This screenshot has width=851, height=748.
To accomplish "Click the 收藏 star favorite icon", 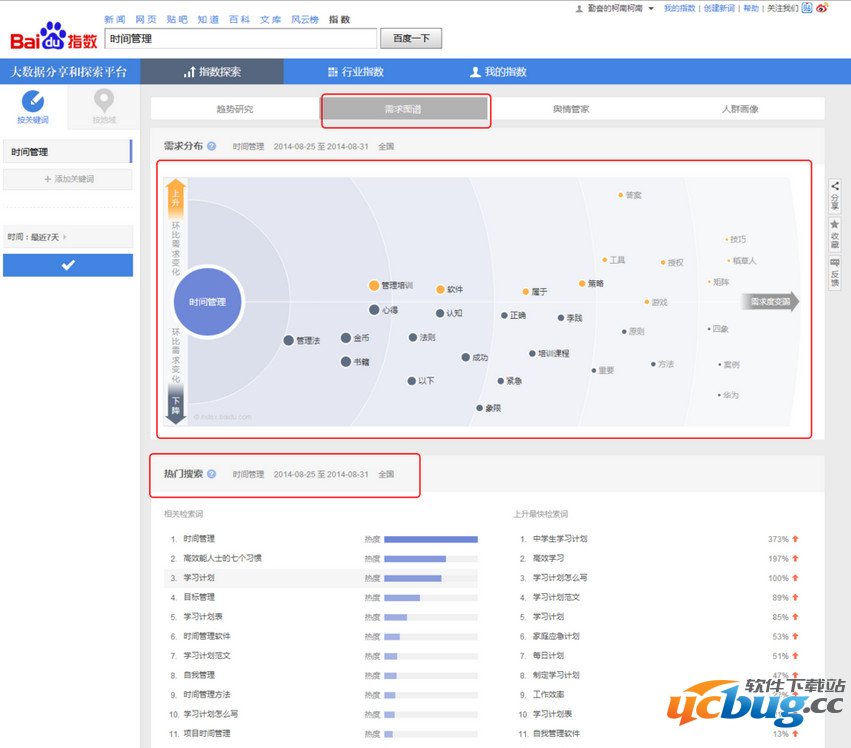I will [x=835, y=233].
